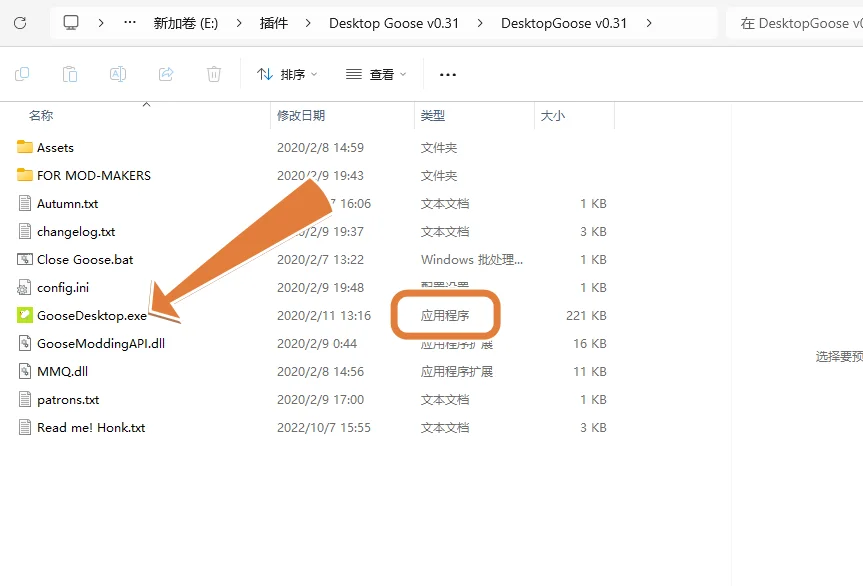
Task: Click the FOR MOD-MAKERS folder icon
Action: coord(25,175)
